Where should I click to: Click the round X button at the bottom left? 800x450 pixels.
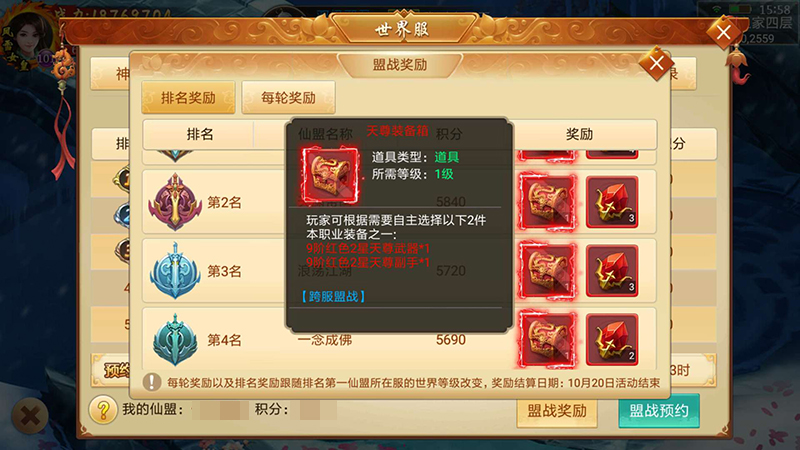click(30, 416)
